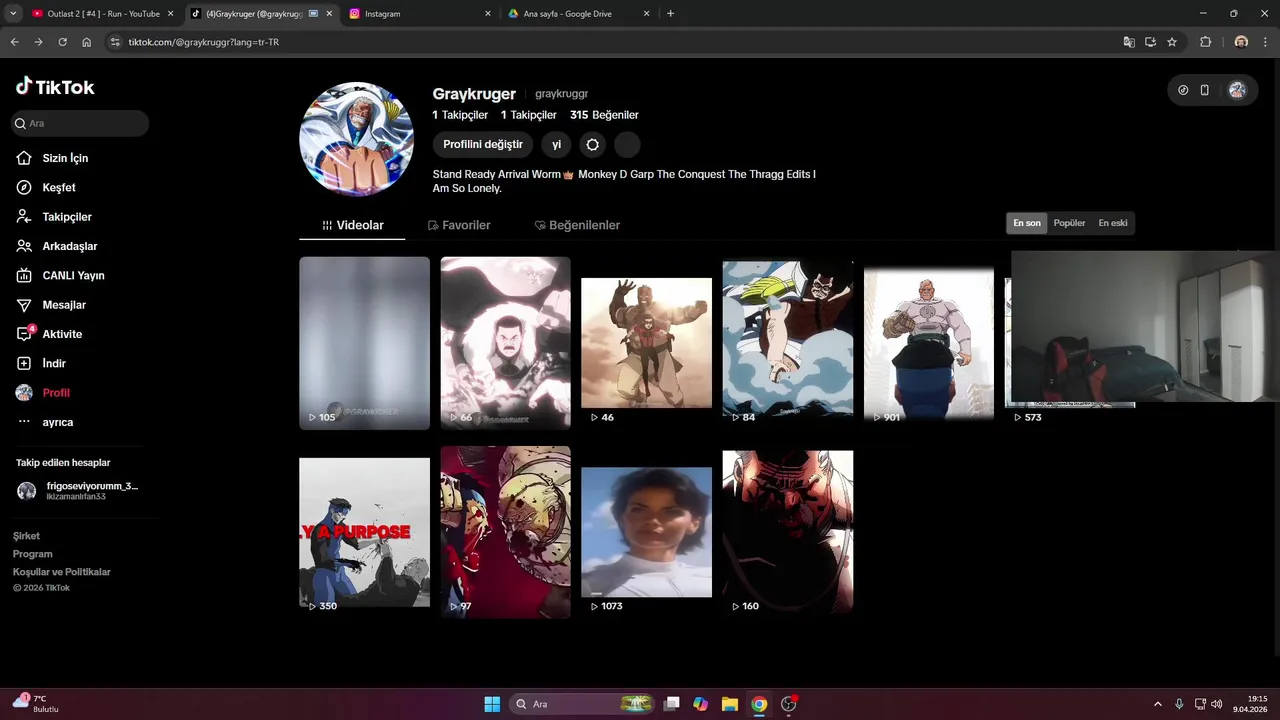Click the blank round button beside settings

(627, 145)
